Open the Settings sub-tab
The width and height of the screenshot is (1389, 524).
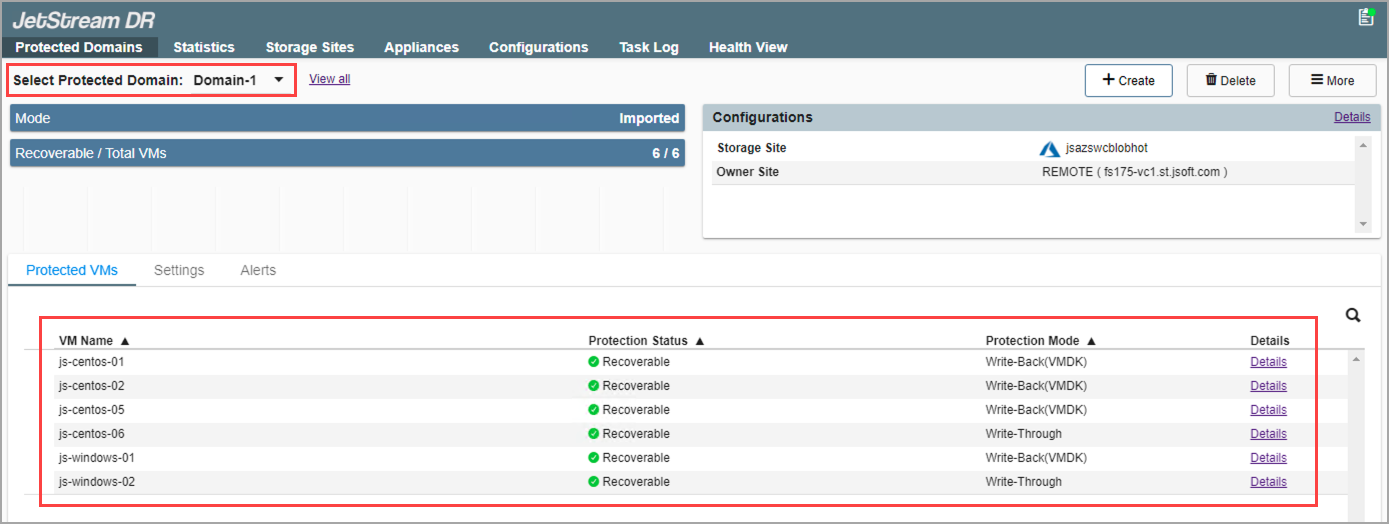179,270
